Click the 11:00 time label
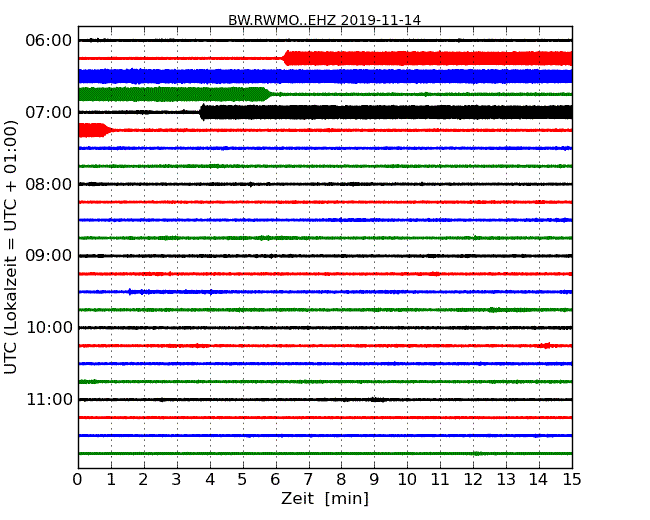Viewport: 650px width, 520px height. [49, 399]
